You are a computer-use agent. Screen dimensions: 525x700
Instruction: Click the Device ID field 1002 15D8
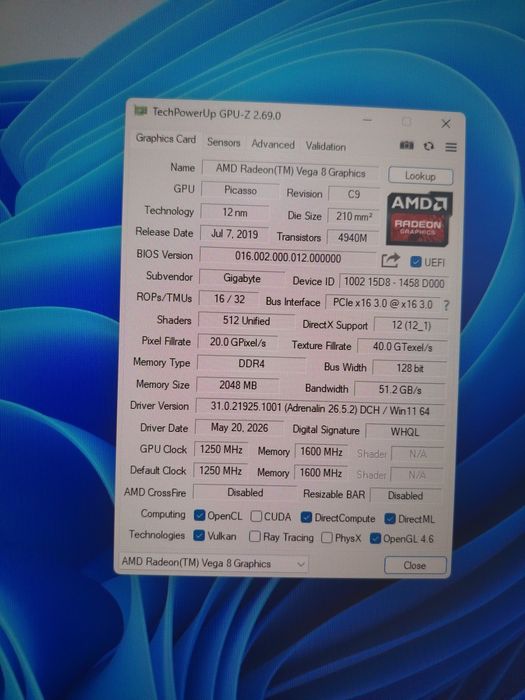coord(394,283)
